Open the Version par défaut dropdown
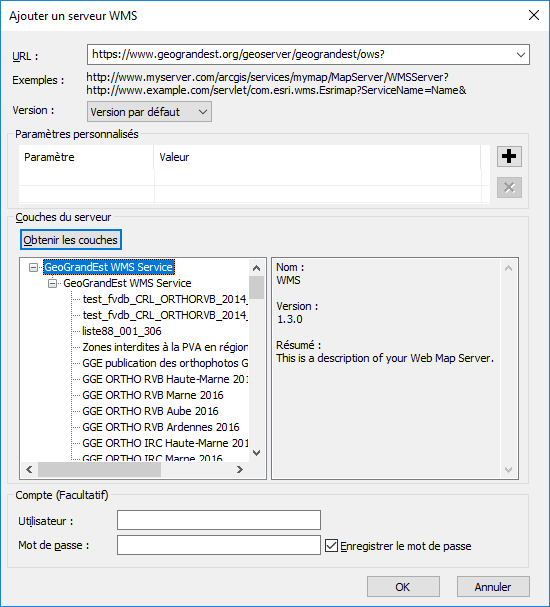The height and width of the screenshot is (607, 550). (149, 112)
